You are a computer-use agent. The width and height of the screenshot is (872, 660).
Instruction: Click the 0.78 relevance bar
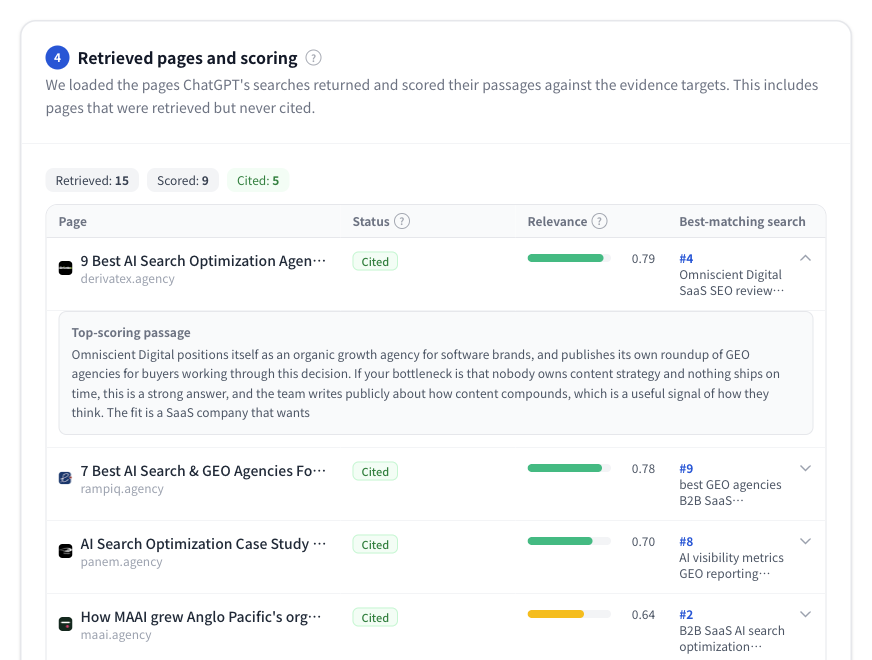click(569, 468)
